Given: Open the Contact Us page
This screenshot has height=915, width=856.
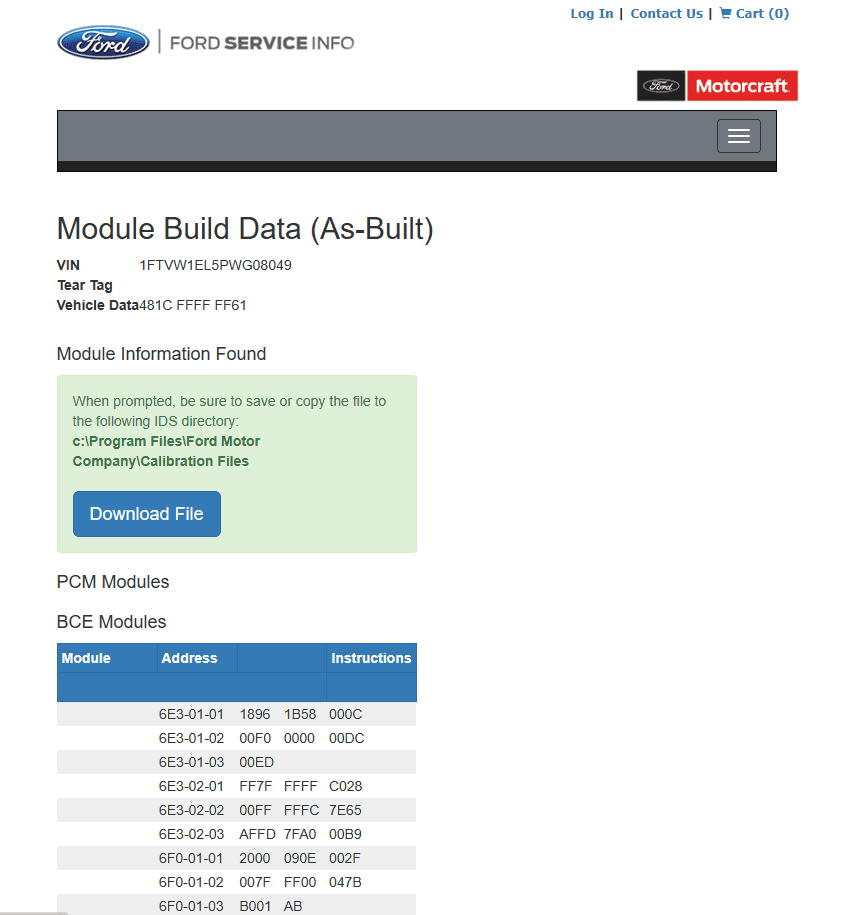Looking at the screenshot, I should click(x=666, y=14).
